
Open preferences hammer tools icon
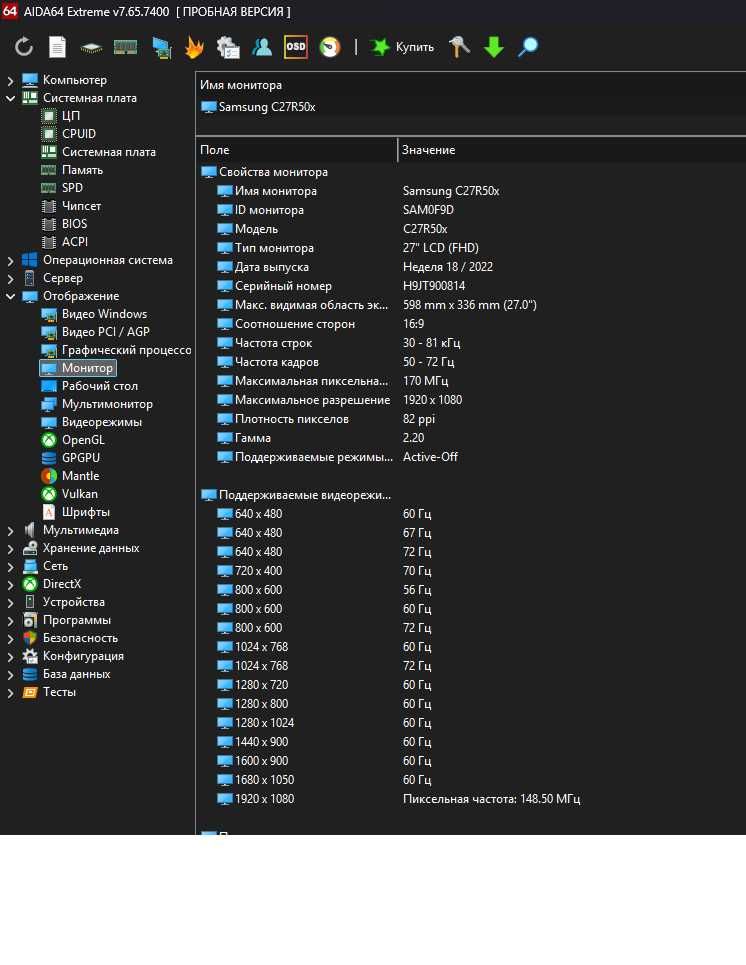pyautogui.click(x=459, y=47)
